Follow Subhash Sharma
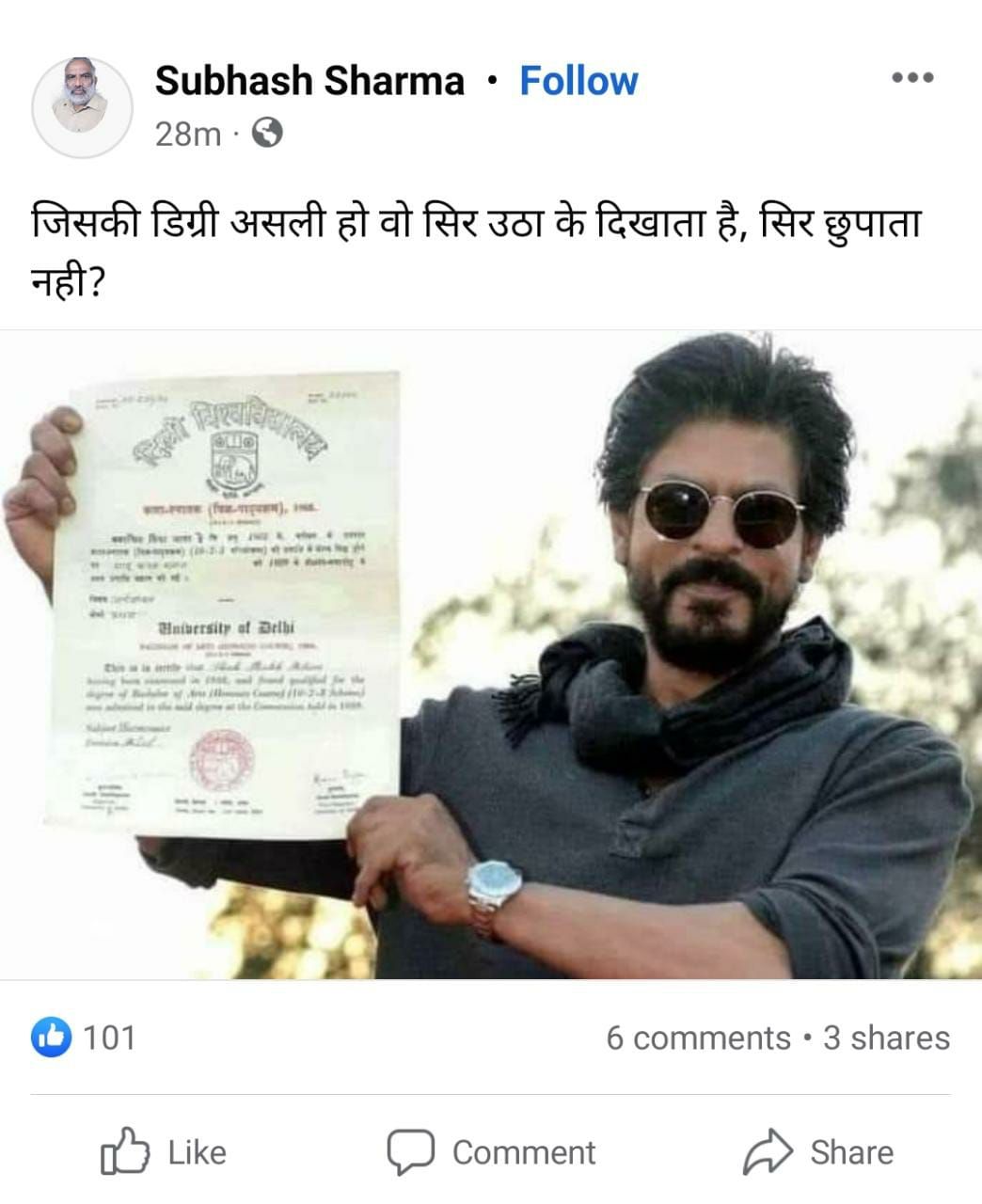The image size is (982, 1204). point(578,81)
